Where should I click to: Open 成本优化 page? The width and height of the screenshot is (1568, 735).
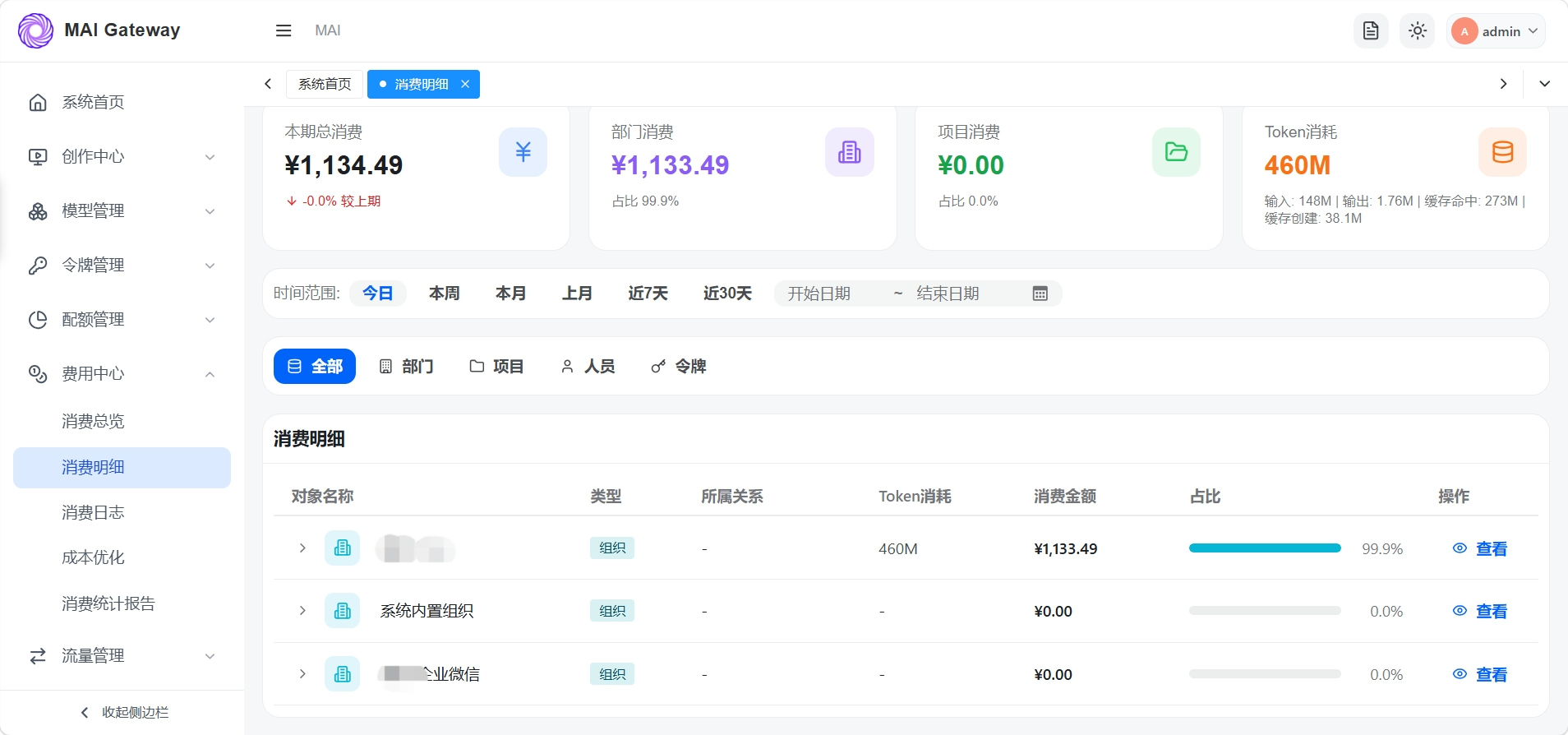point(122,557)
